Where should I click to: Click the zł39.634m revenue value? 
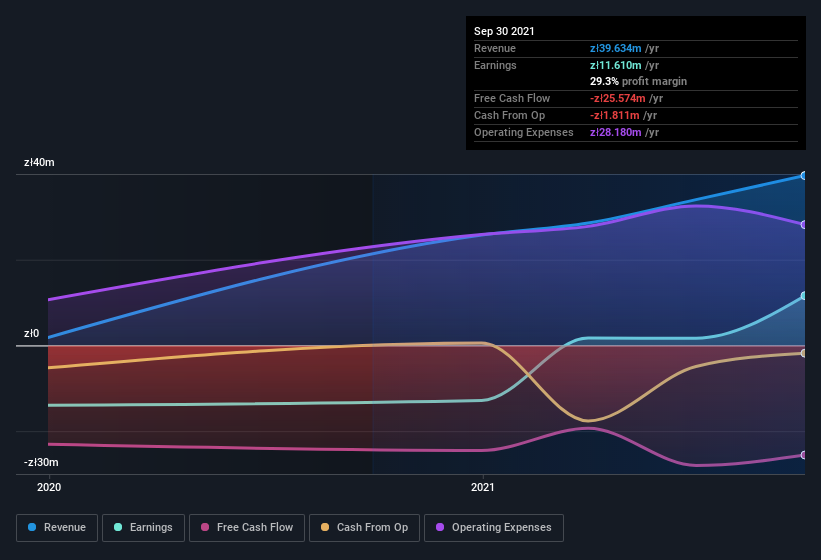click(x=615, y=48)
